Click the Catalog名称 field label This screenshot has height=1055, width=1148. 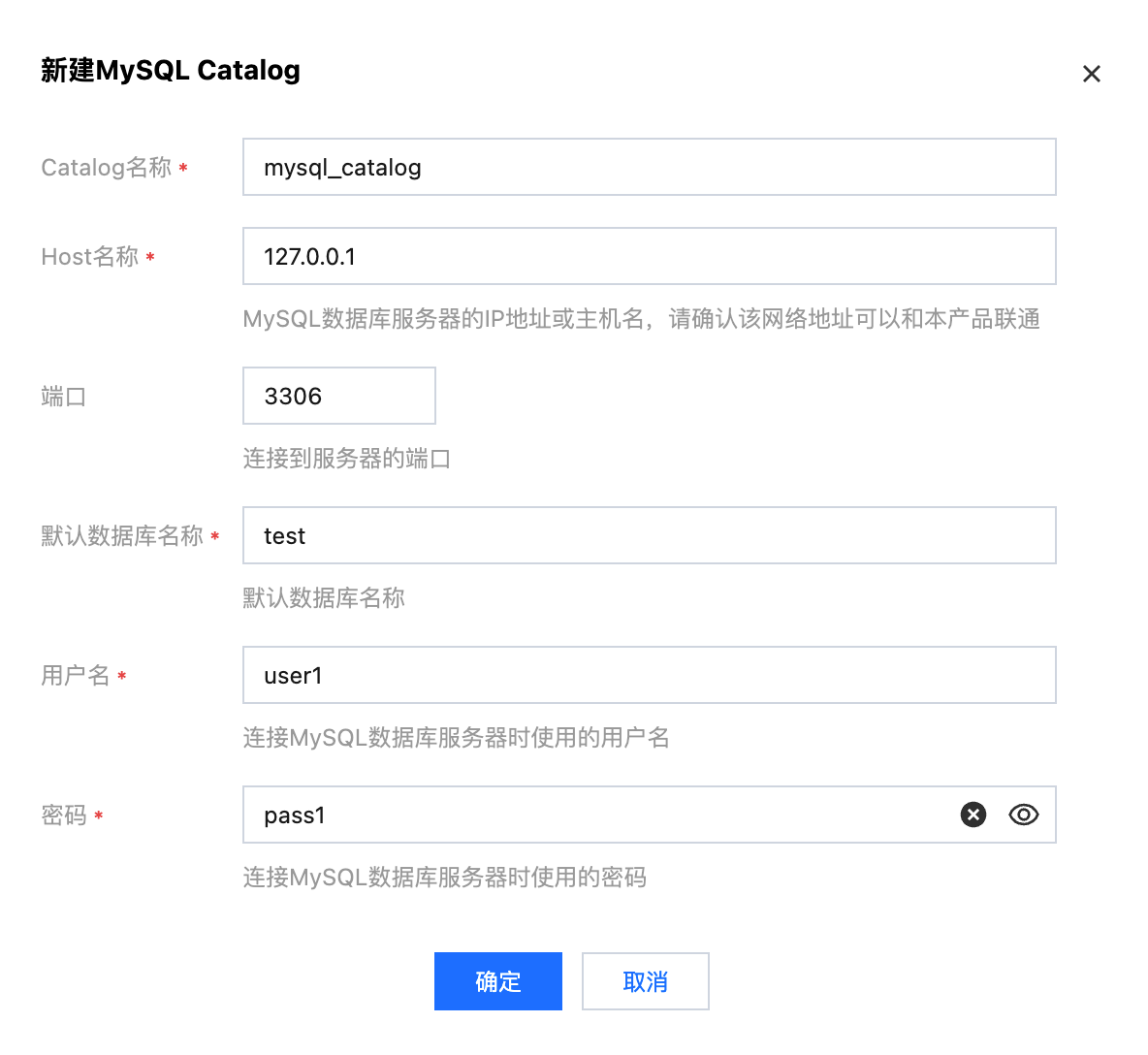pos(106,168)
